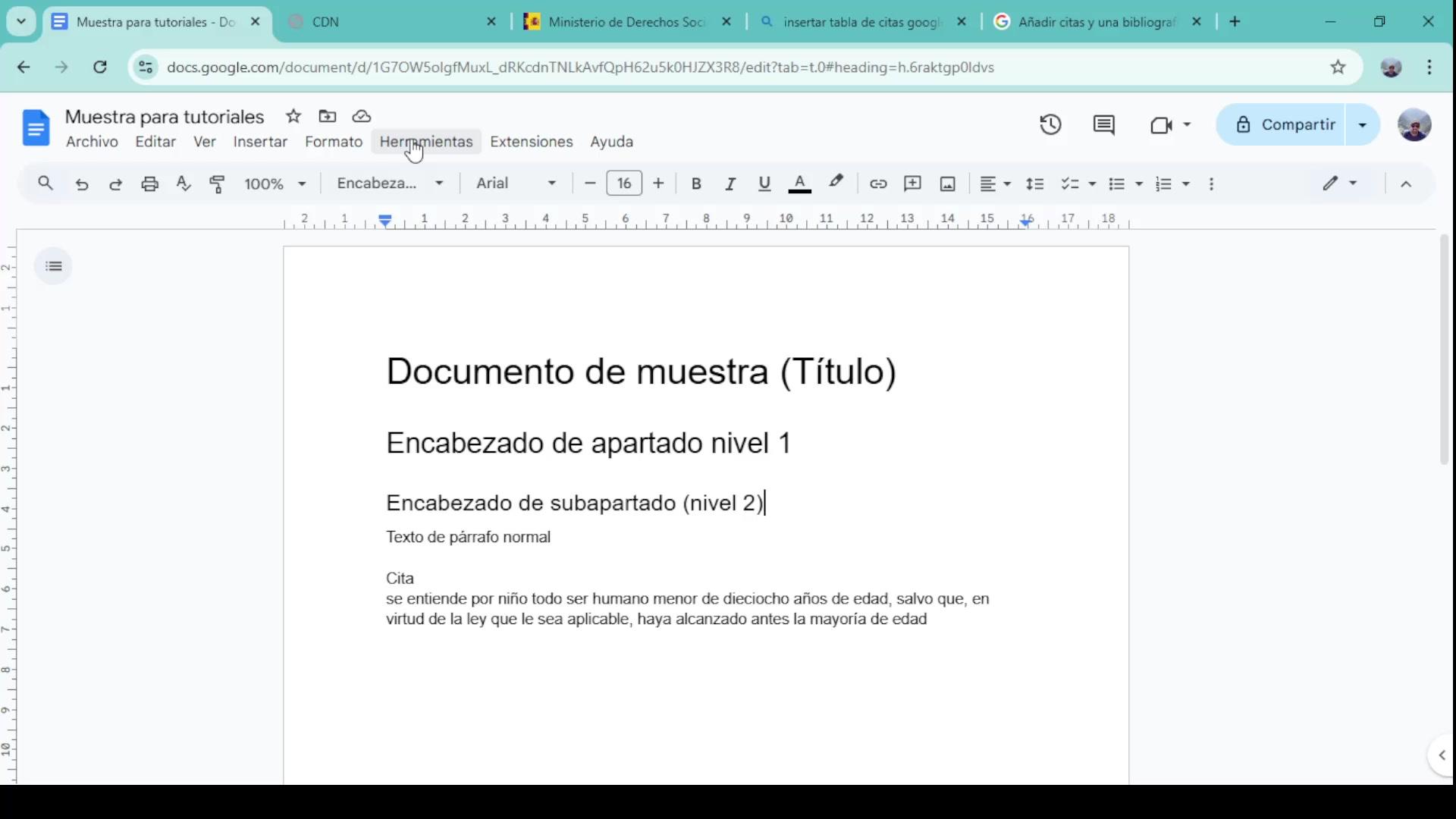This screenshot has height=819, width=1456.
Task: Toggle underline formatting
Action: [764, 184]
